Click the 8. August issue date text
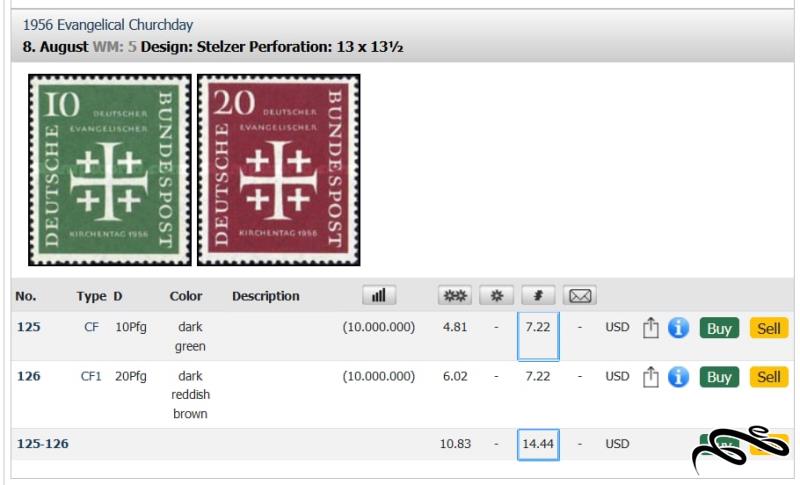The image size is (800, 485). [x=56, y=47]
